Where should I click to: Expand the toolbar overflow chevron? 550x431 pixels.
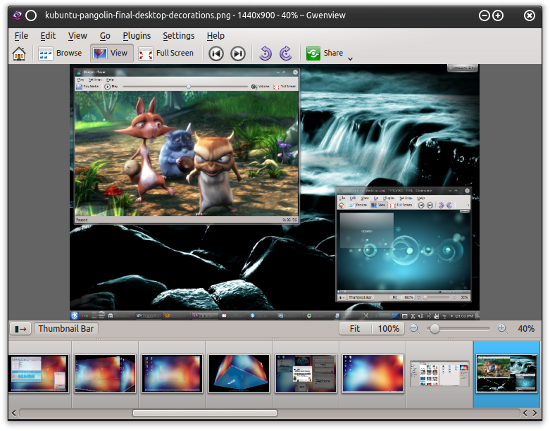(350, 59)
